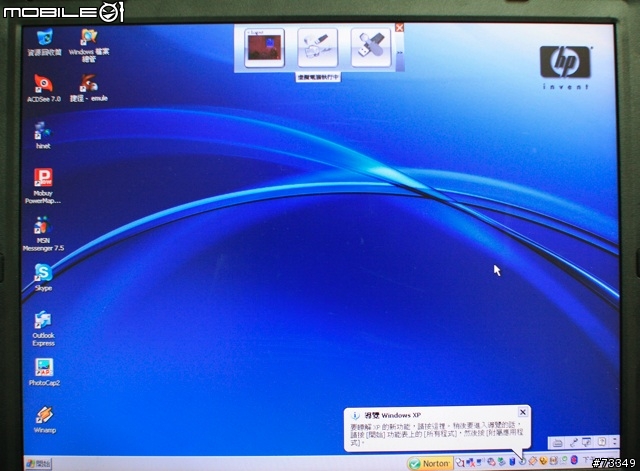This screenshot has width=640, height=471.
Task: Open the emule shortcut icon
Action: (x=89, y=88)
